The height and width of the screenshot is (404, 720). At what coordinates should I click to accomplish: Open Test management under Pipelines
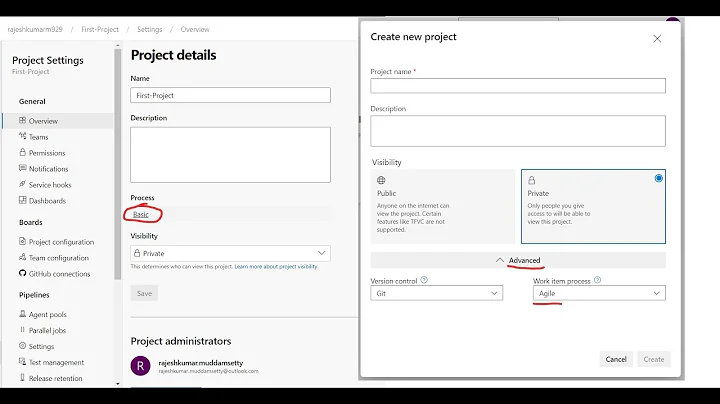point(56,363)
